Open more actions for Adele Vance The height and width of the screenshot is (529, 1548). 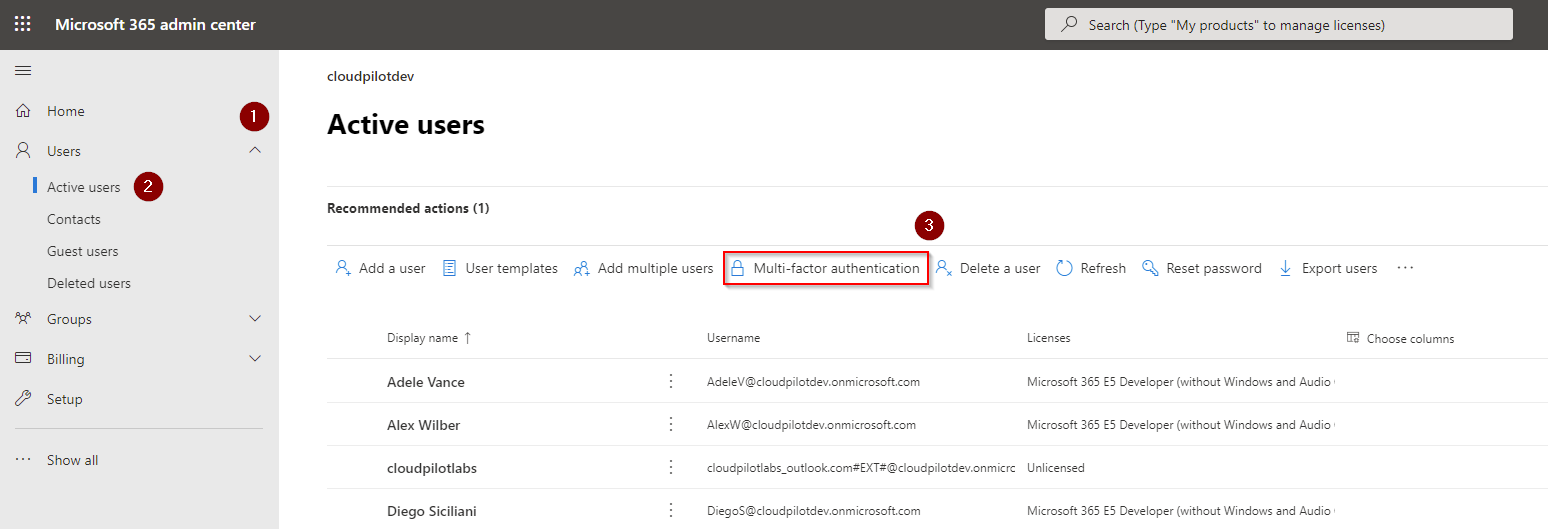pos(671,381)
